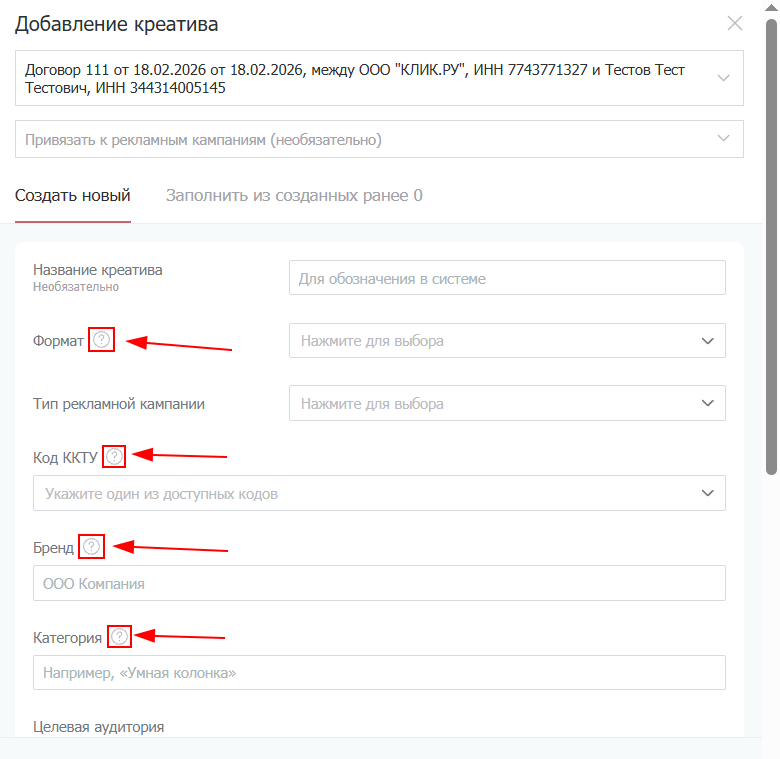Image resolution: width=780 pixels, height=759 pixels.
Task: Click the vertical scrollbar thumb
Action: point(771,246)
